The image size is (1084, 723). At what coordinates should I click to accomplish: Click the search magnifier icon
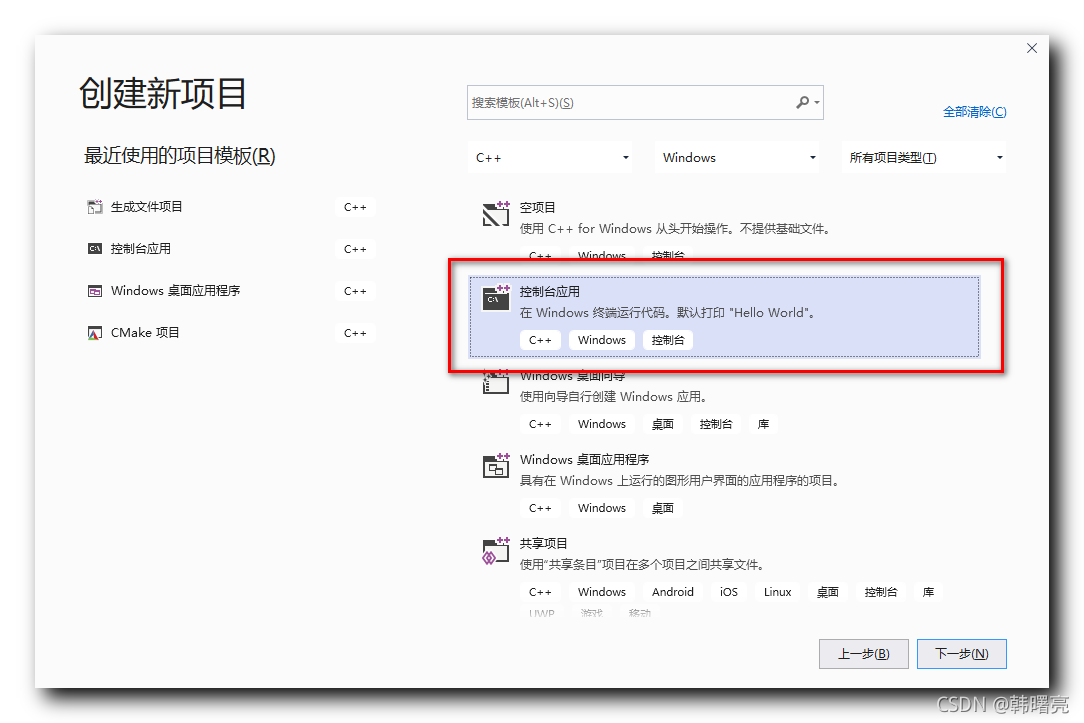tap(803, 102)
